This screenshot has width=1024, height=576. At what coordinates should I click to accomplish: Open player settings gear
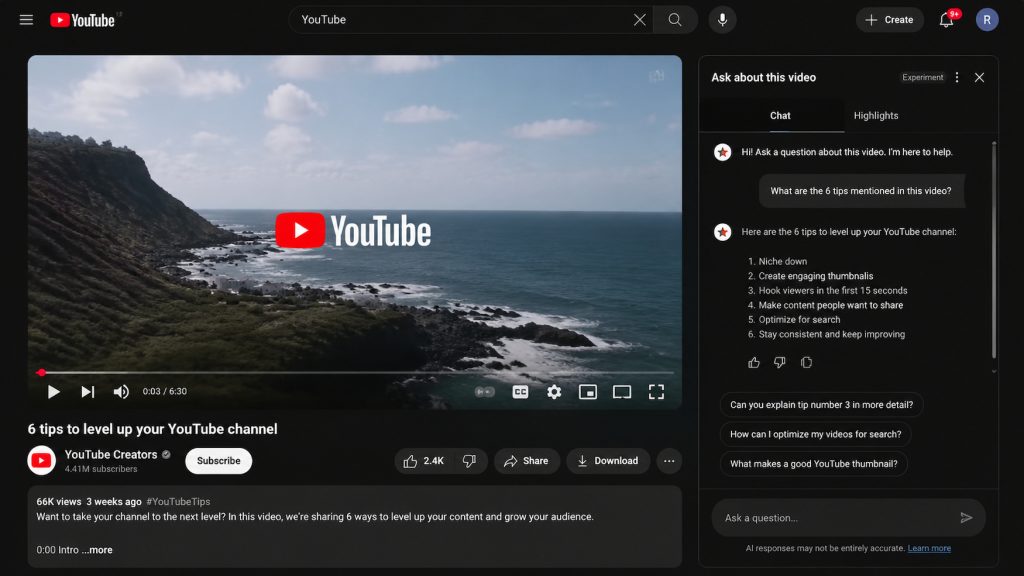[554, 391]
